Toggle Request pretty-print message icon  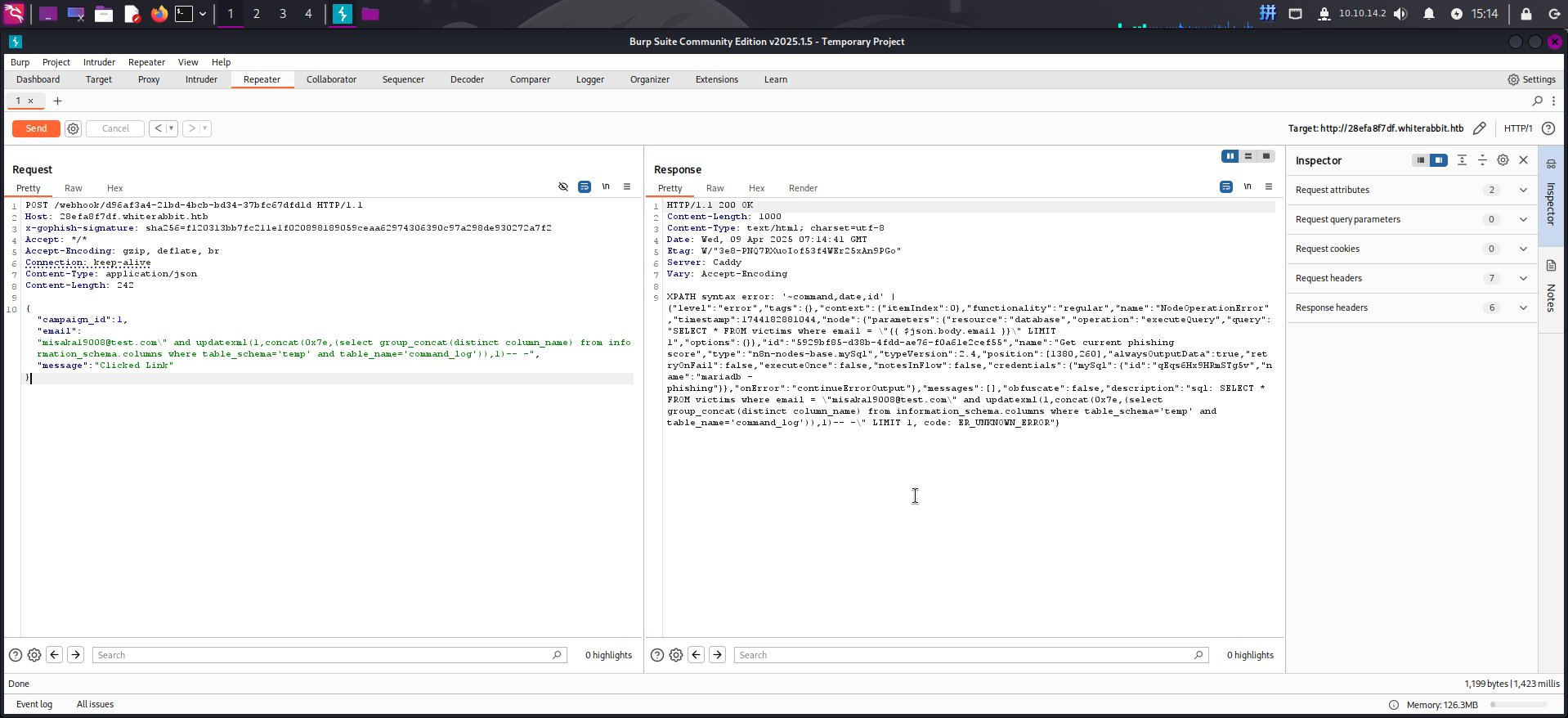coord(585,186)
